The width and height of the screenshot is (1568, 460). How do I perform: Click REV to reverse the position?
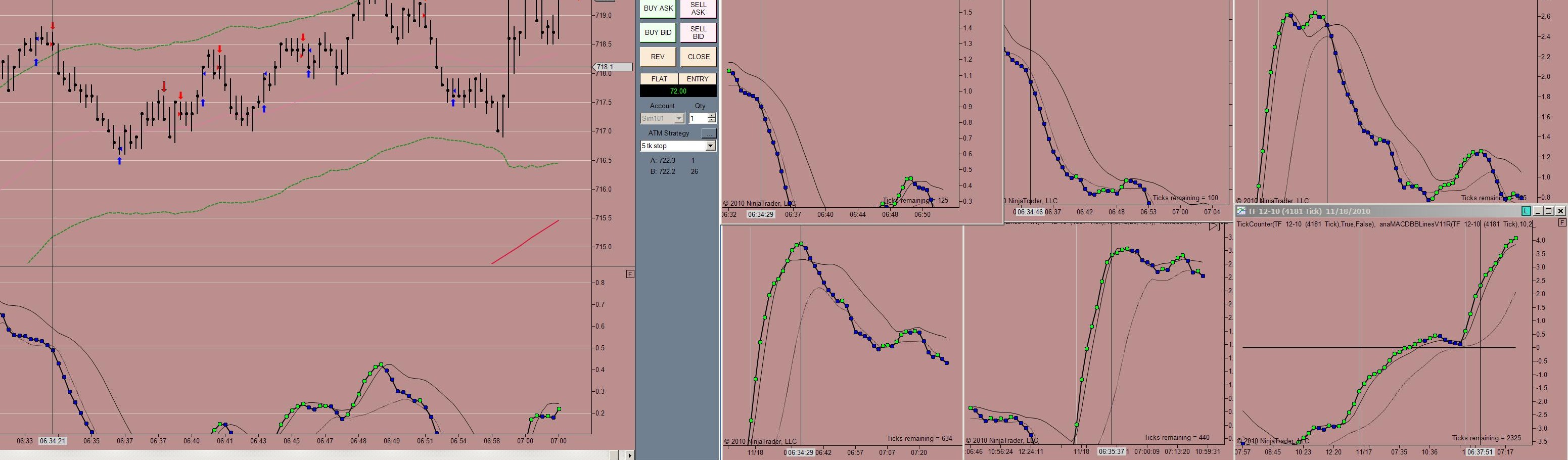pyautogui.click(x=658, y=57)
